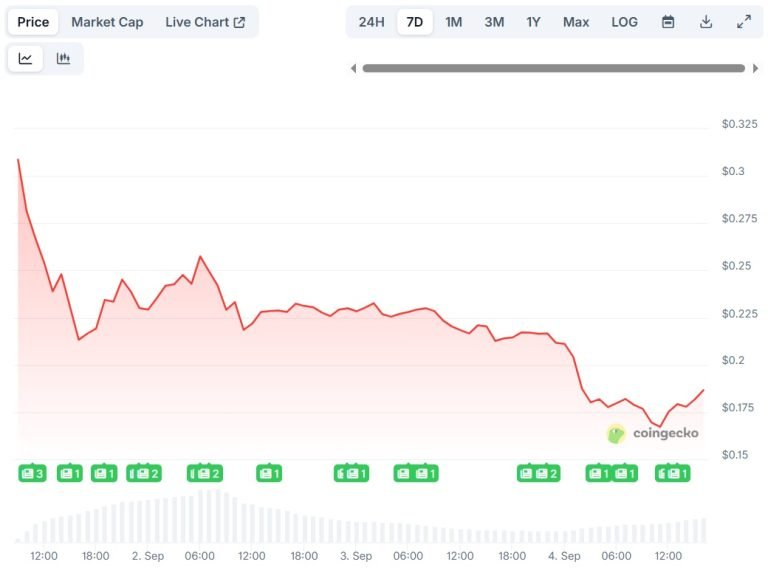Viewport: 768px width, 573px height.
Task: Select the 24H time range
Action: click(x=371, y=22)
